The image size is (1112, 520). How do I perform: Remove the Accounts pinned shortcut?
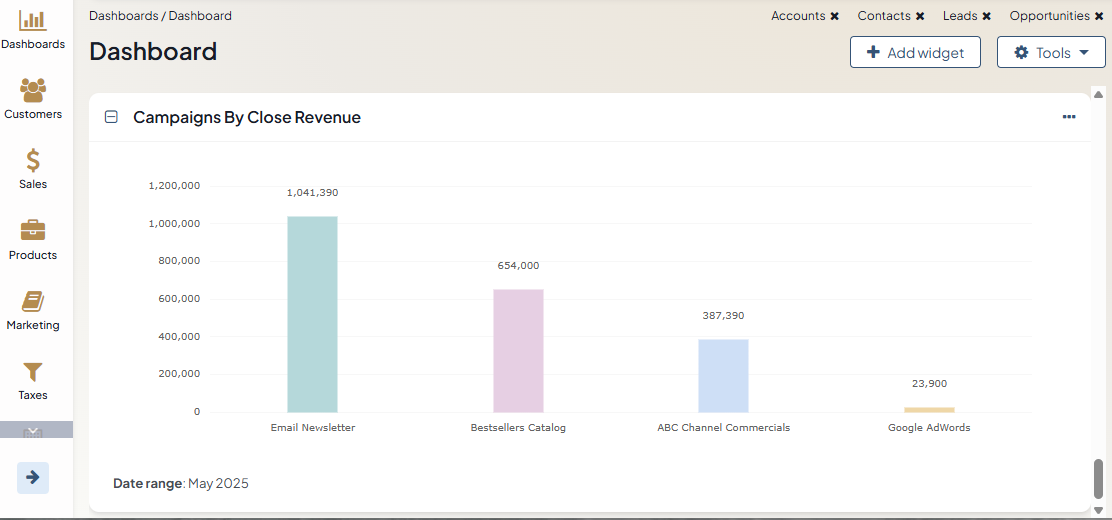834,17
